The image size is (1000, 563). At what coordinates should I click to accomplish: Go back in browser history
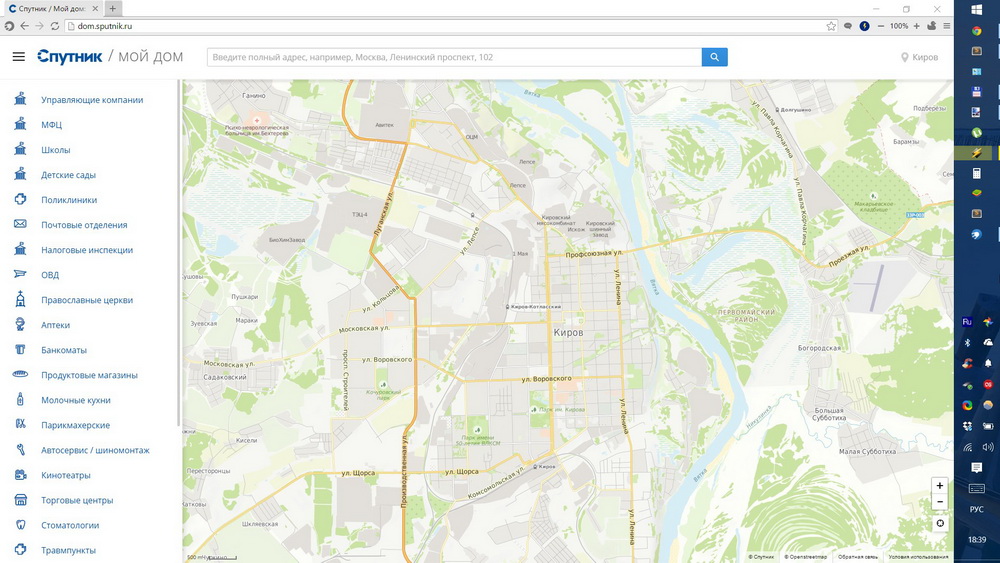pyautogui.click(x=24, y=26)
